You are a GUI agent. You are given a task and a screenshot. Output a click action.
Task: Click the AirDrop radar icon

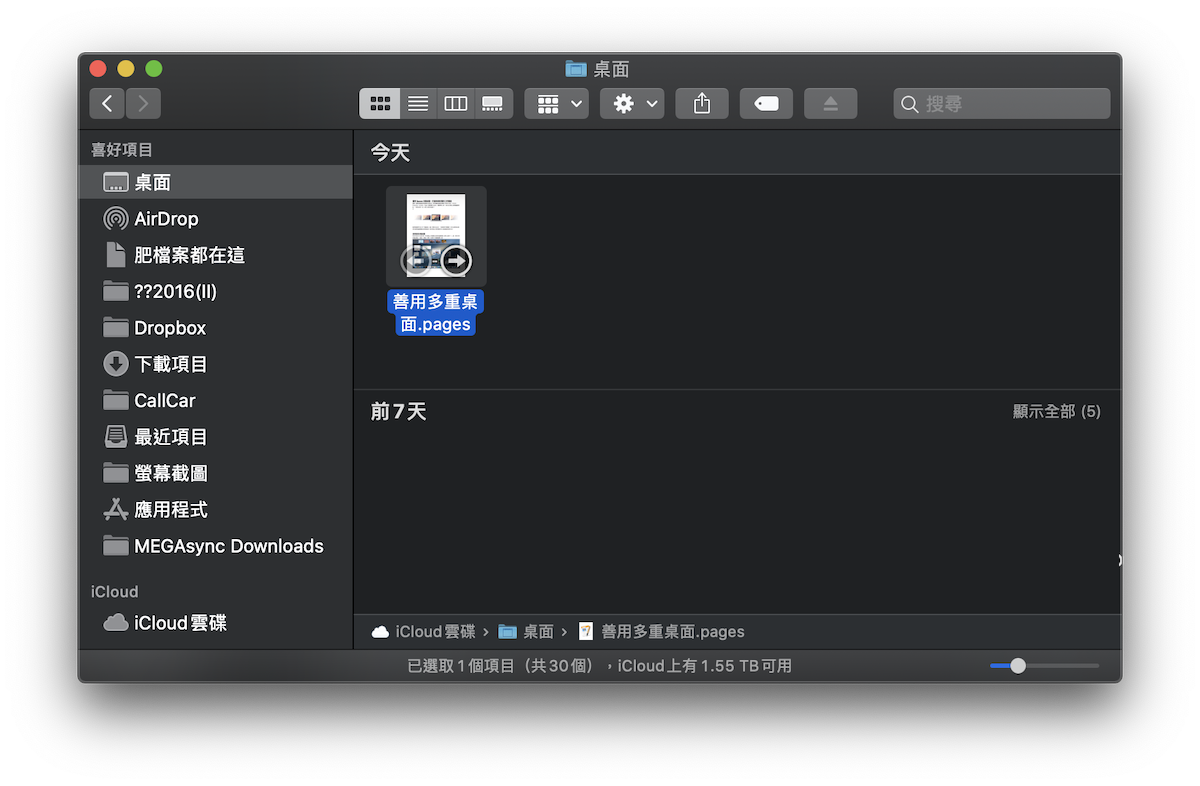pos(116,218)
